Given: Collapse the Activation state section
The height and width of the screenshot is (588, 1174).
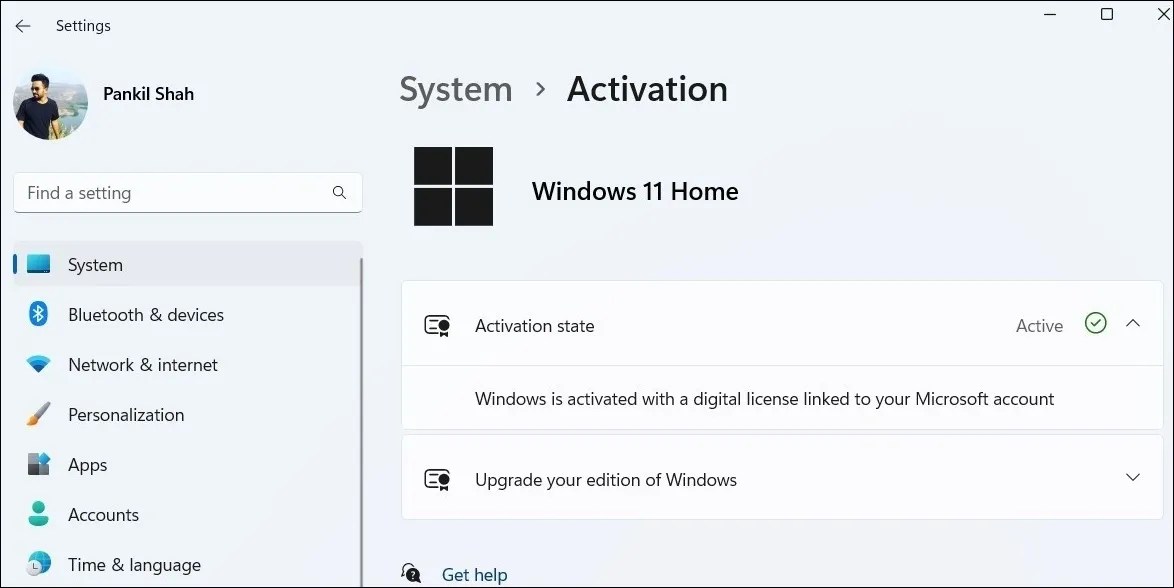Looking at the screenshot, I should pos(1133,324).
